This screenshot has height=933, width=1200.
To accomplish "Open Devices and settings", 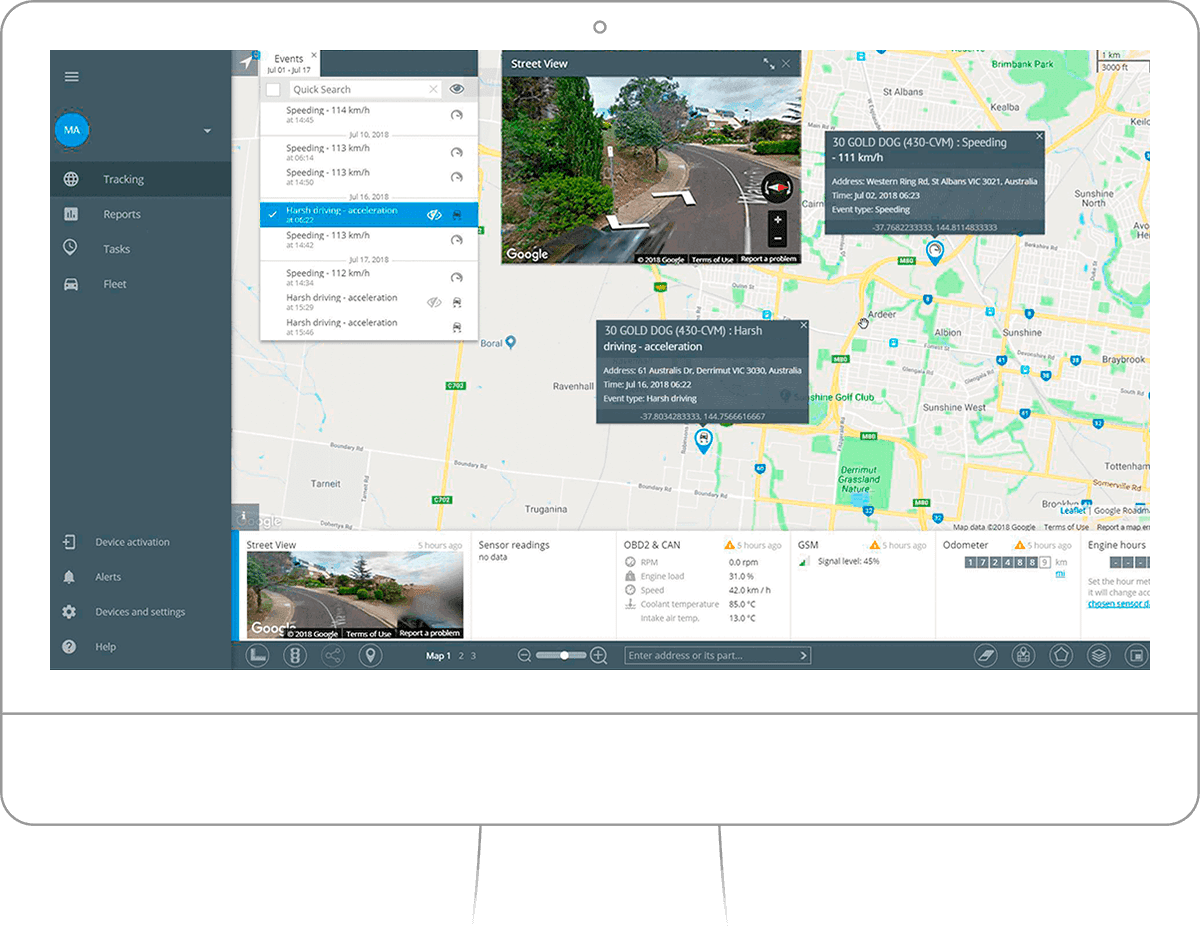I will [x=141, y=612].
